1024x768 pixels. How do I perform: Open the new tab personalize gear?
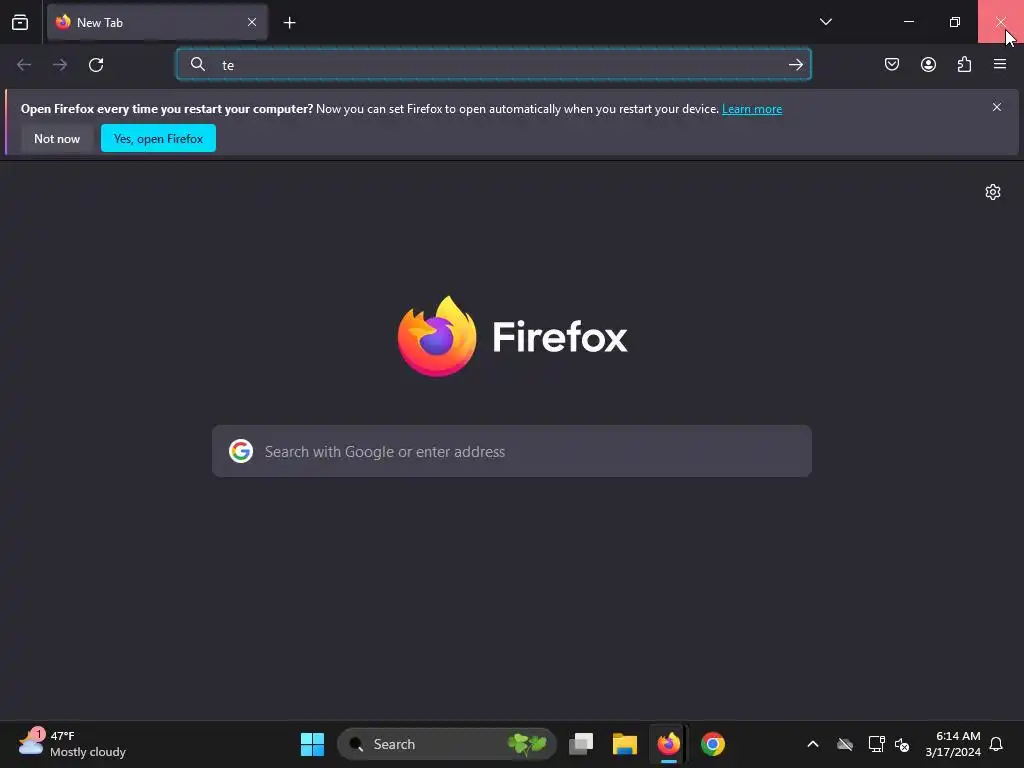click(993, 192)
